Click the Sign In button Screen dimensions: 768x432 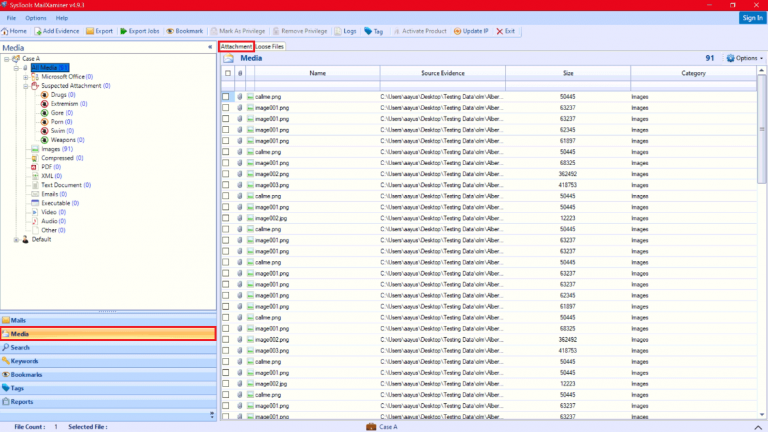tap(752, 18)
